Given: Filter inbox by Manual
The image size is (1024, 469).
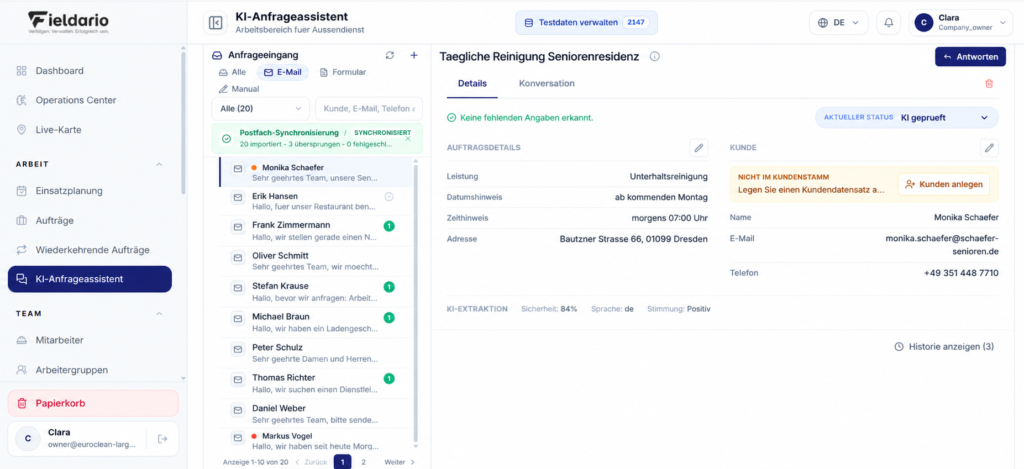Looking at the screenshot, I should click(238, 89).
